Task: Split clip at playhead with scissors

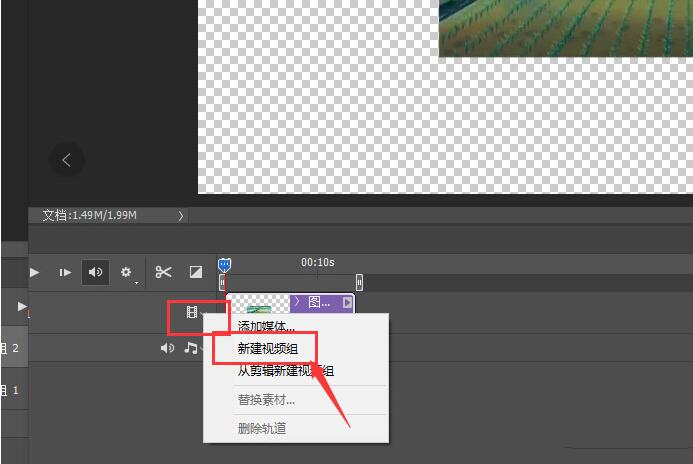Action: (163, 272)
